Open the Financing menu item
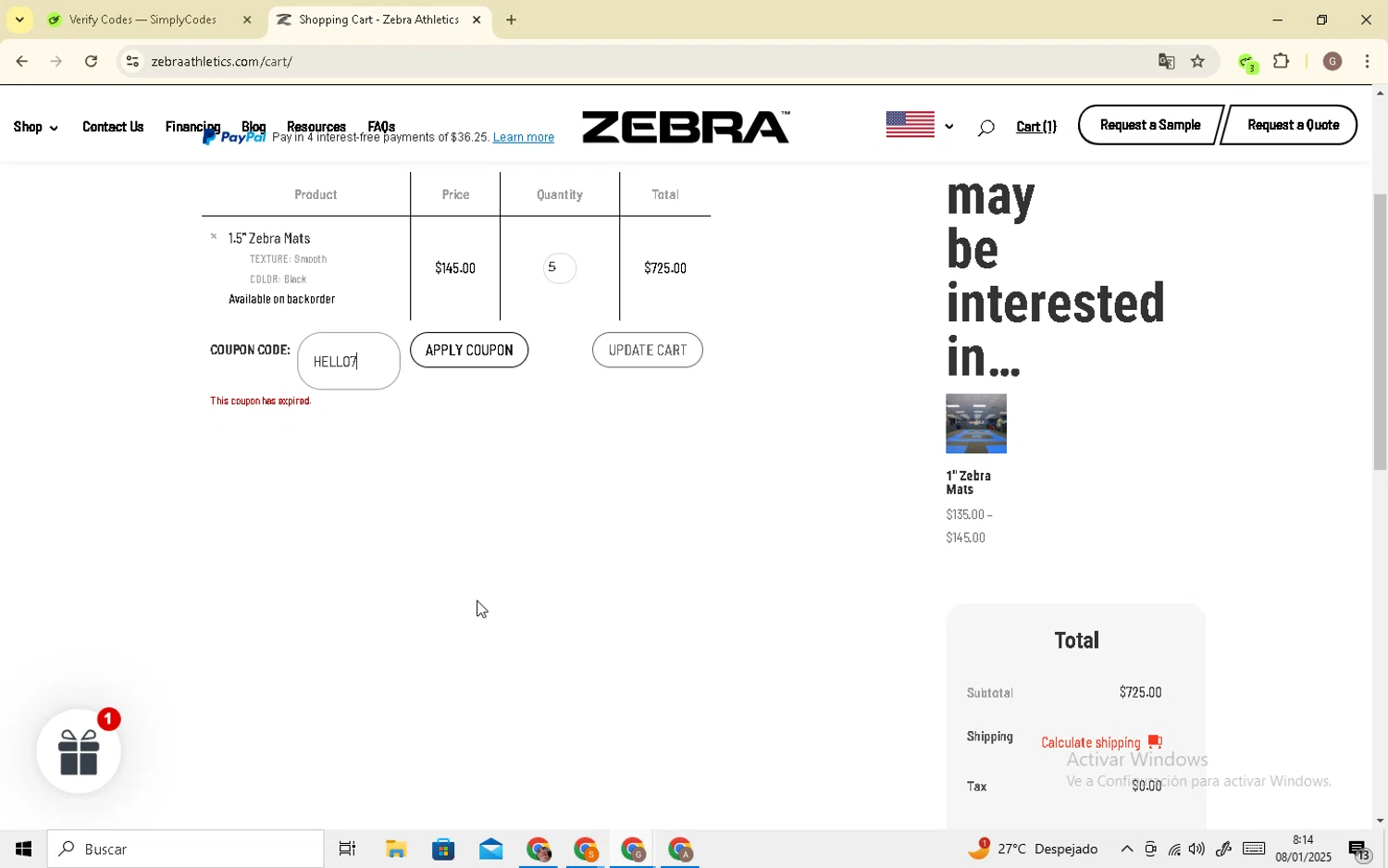Viewport: 1388px width, 868px height. coord(192,127)
